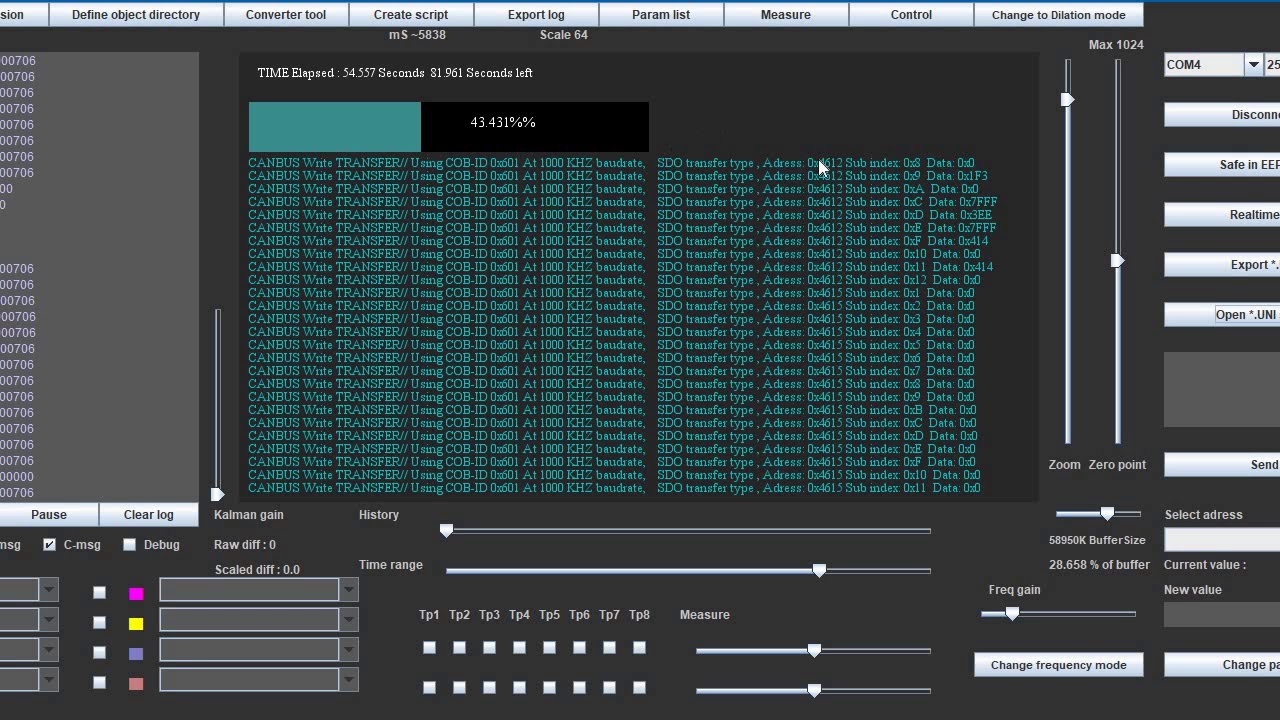Toggle checkbox beside the magenta swatch

[99, 592]
